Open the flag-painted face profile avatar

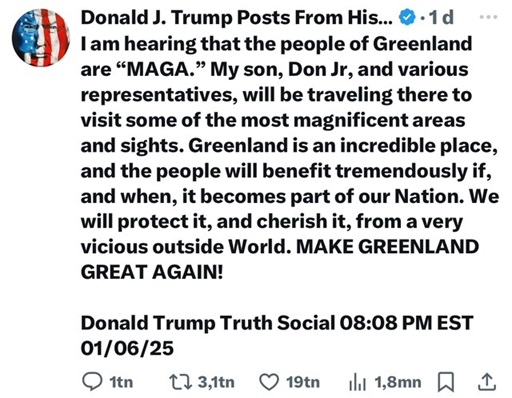[x=41, y=38]
